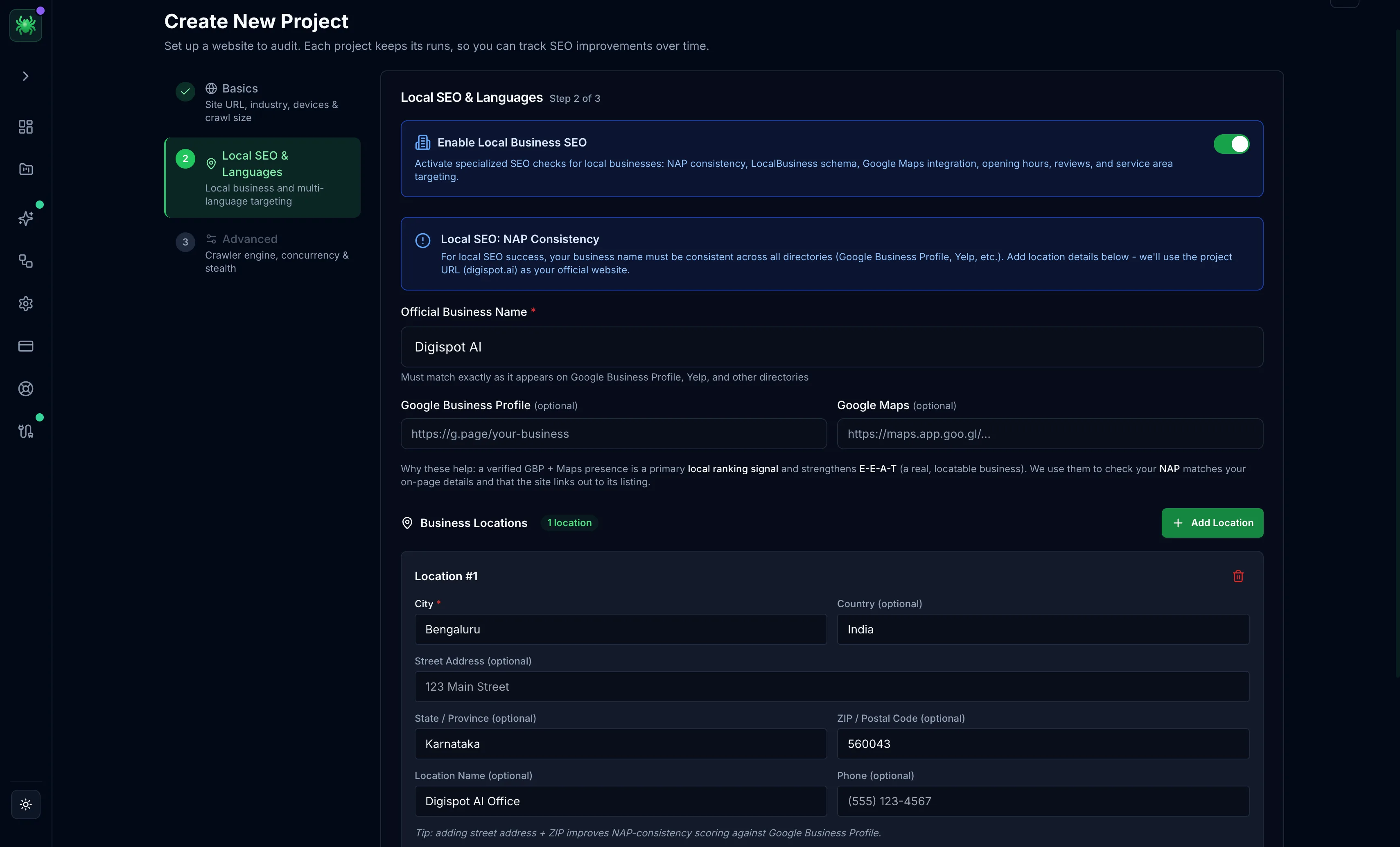Image resolution: width=1400 pixels, height=847 pixels.
Task: Select the Local SEO & Languages step
Action: click(x=262, y=177)
